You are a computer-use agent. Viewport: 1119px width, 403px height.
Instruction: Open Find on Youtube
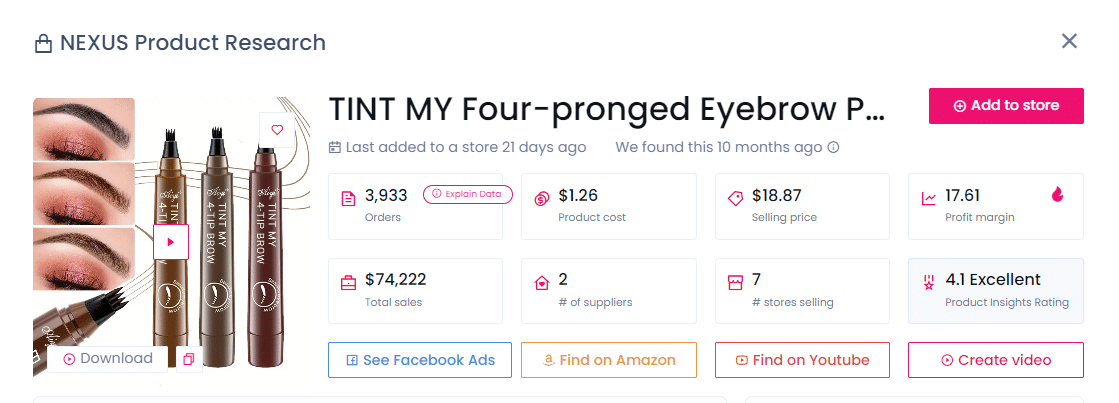click(802, 360)
